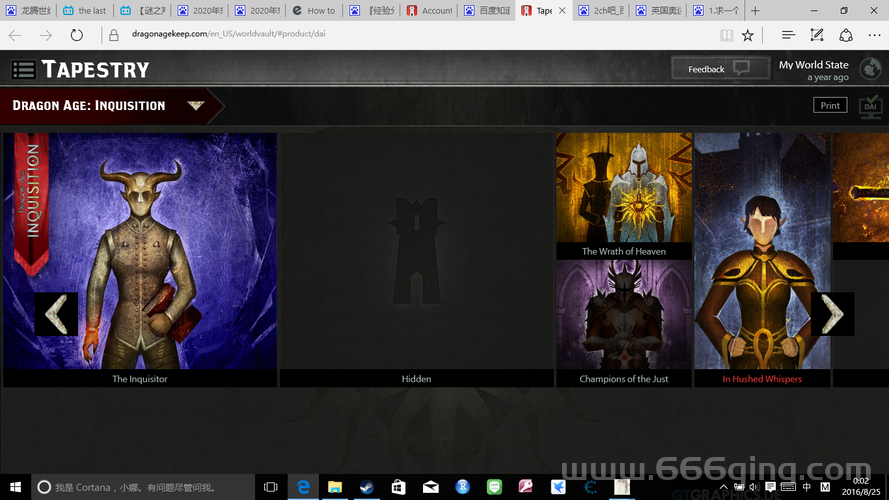The width and height of the screenshot is (889, 500).
Task: Open Windows Start menu
Action: tap(15, 487)
